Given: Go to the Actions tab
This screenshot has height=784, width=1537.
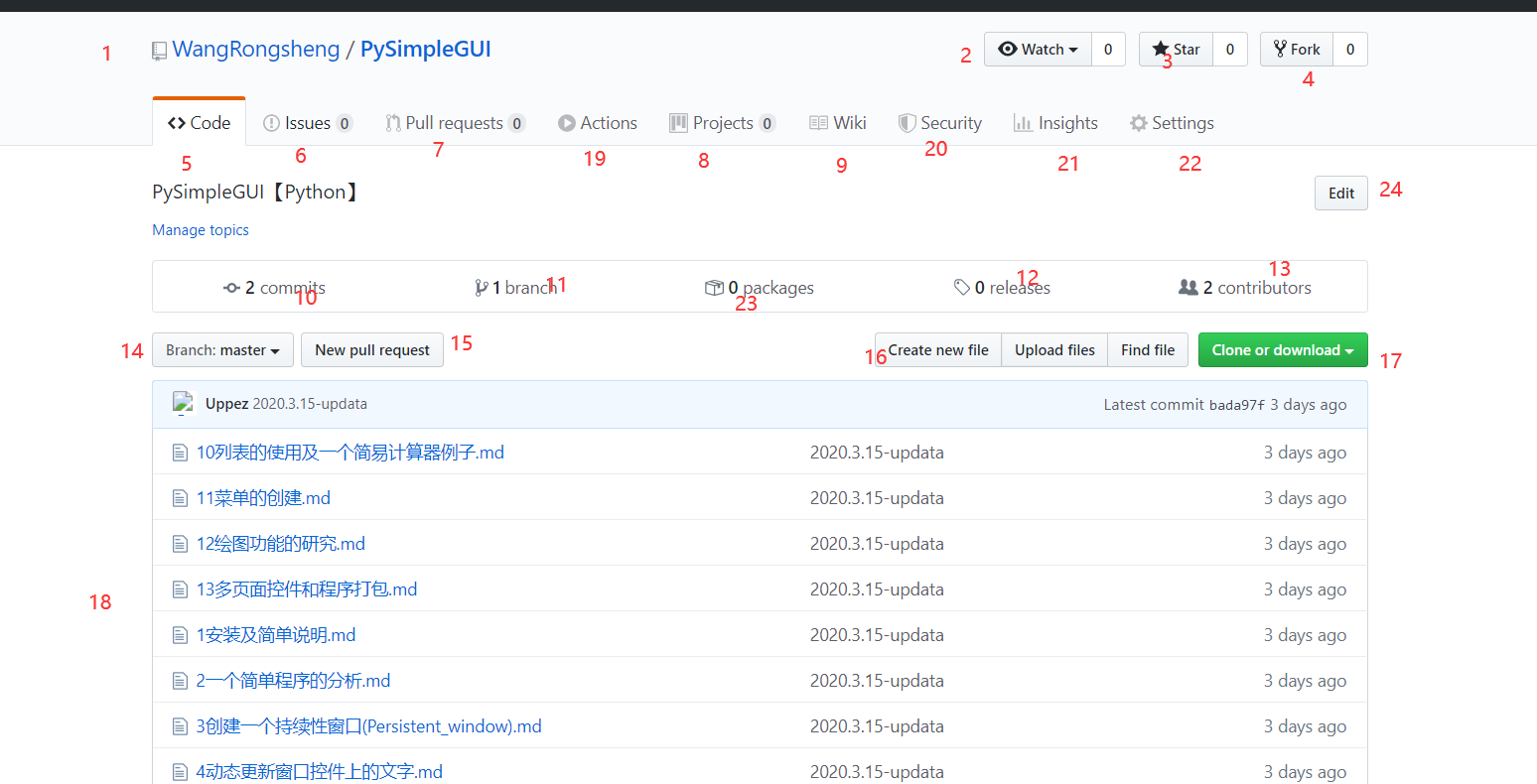Looking at the screenshot, I should pyautogui.click(x=598, y=123).
